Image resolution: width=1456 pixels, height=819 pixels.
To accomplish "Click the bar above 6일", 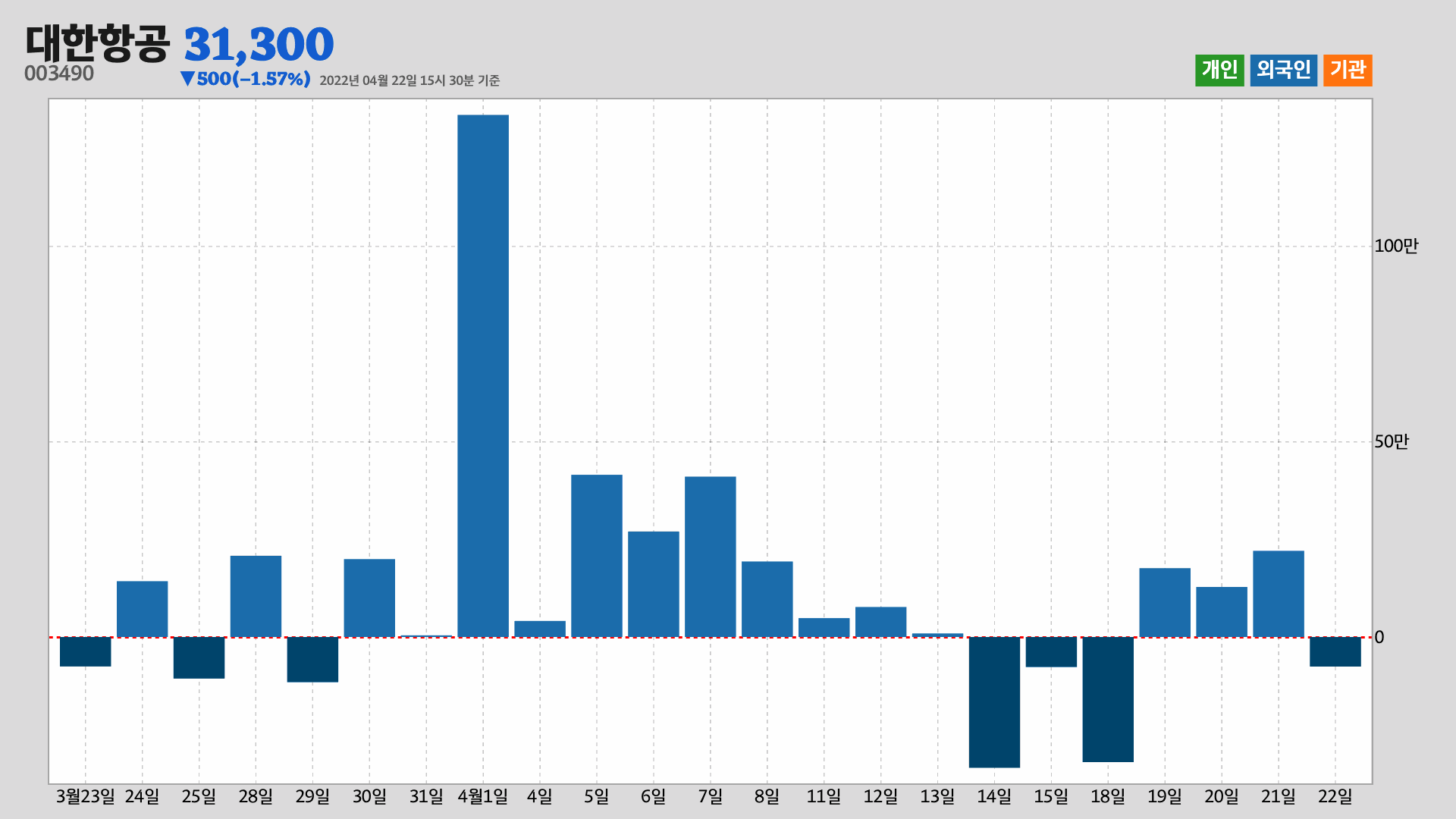I will pos(654,584).
